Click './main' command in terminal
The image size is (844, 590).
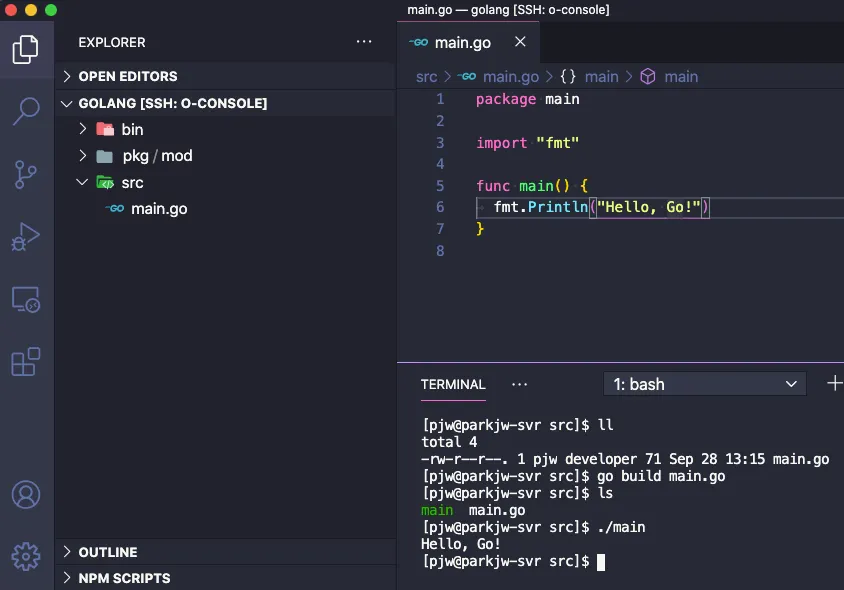click(x=621, y=527)
